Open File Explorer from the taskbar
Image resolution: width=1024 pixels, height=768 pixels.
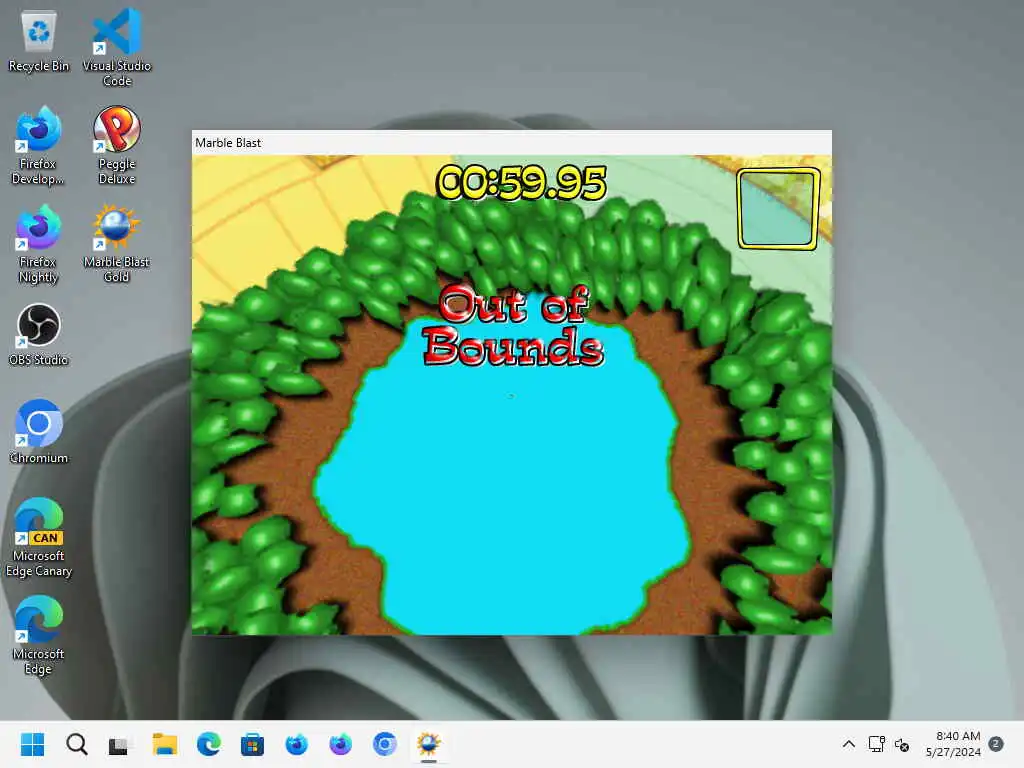(165, 744)
